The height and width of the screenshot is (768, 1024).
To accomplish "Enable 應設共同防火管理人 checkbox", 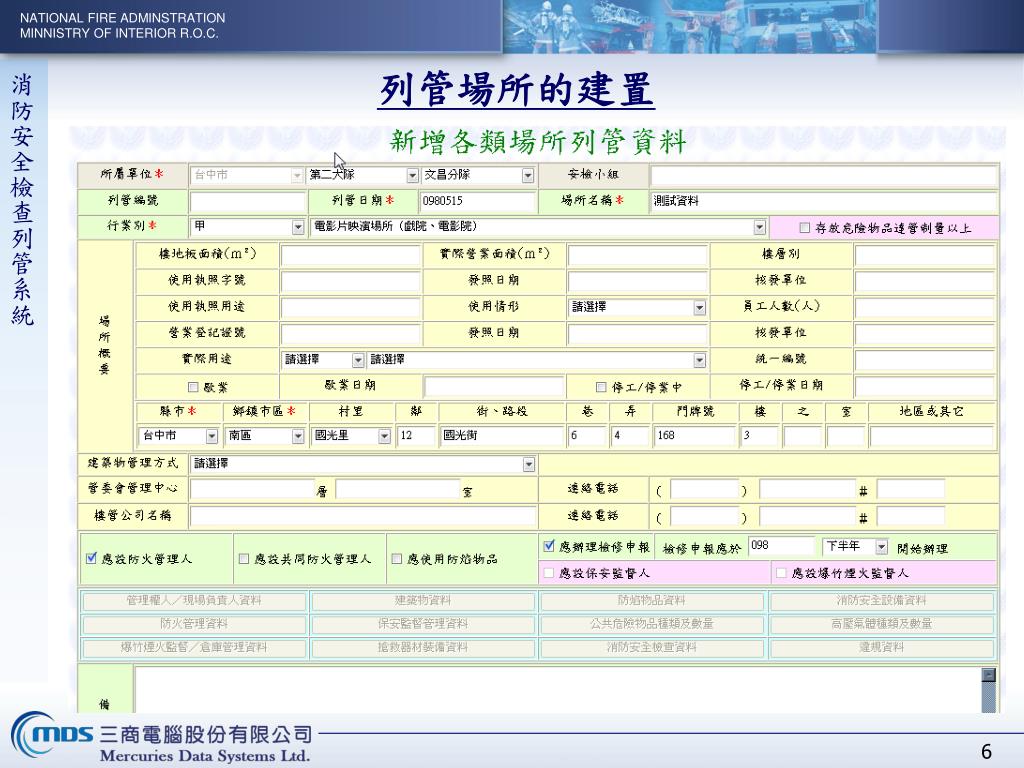I will [244, 558].
